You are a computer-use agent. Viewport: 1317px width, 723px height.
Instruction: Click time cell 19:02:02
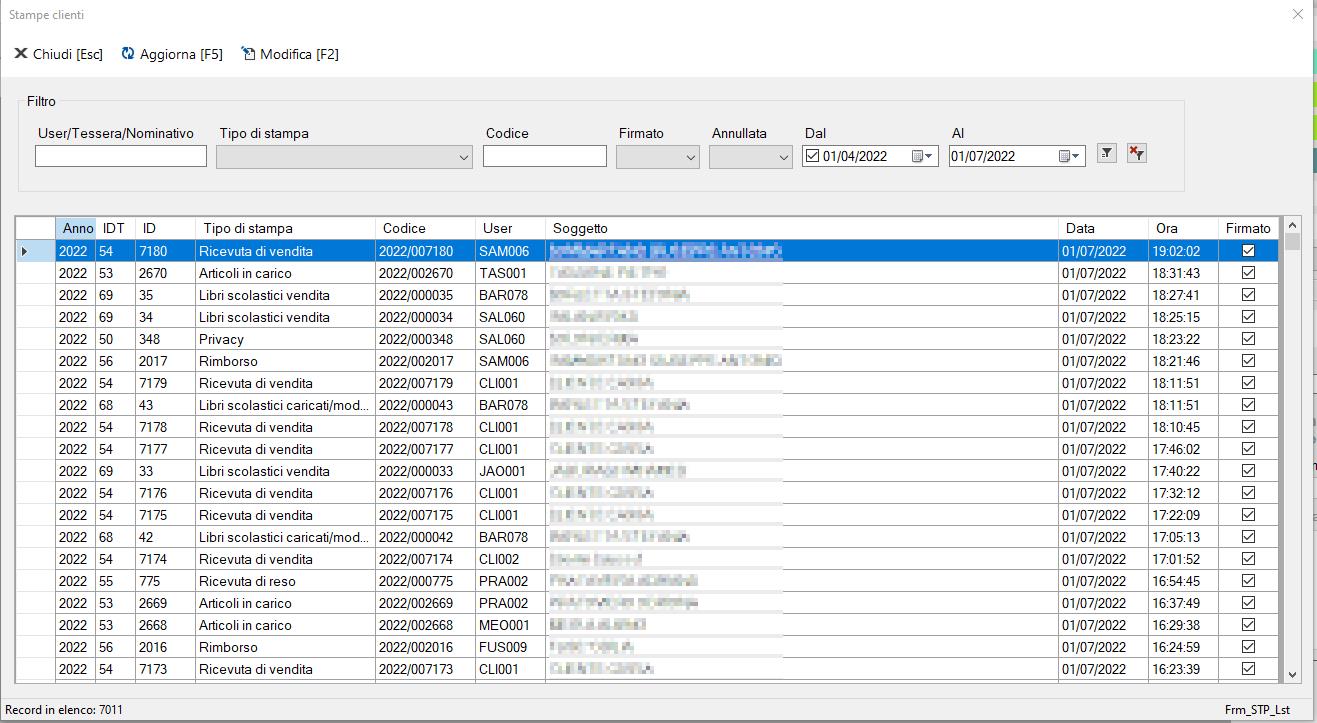[1184, 251]
